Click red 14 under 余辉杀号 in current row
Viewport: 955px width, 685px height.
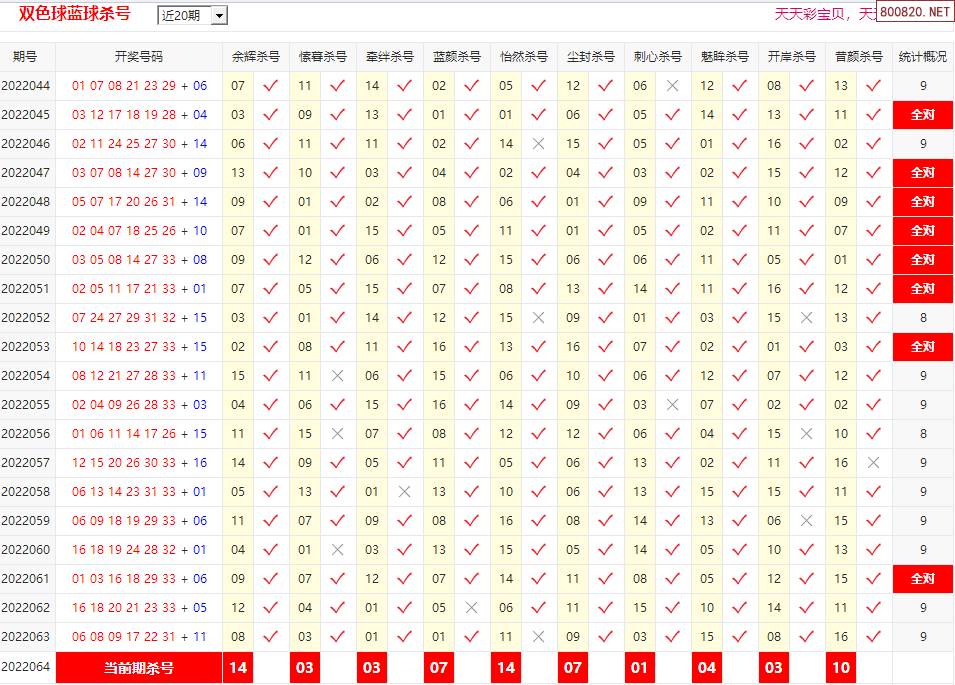[x=238, y=668]
